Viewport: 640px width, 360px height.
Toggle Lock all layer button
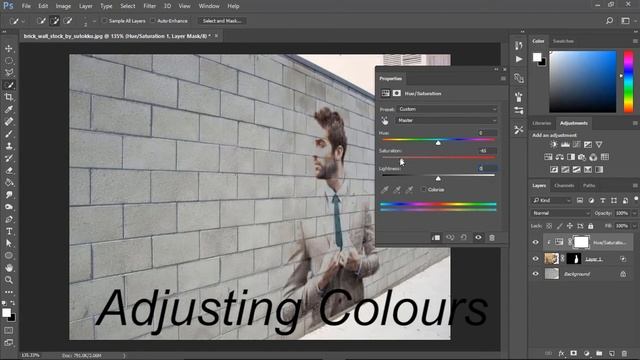click(591, 226)
